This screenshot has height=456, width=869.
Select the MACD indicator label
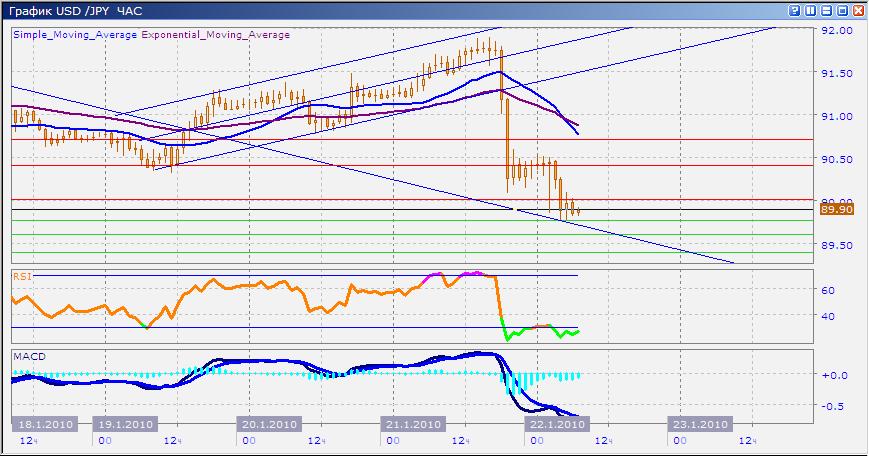click(29, 356)
